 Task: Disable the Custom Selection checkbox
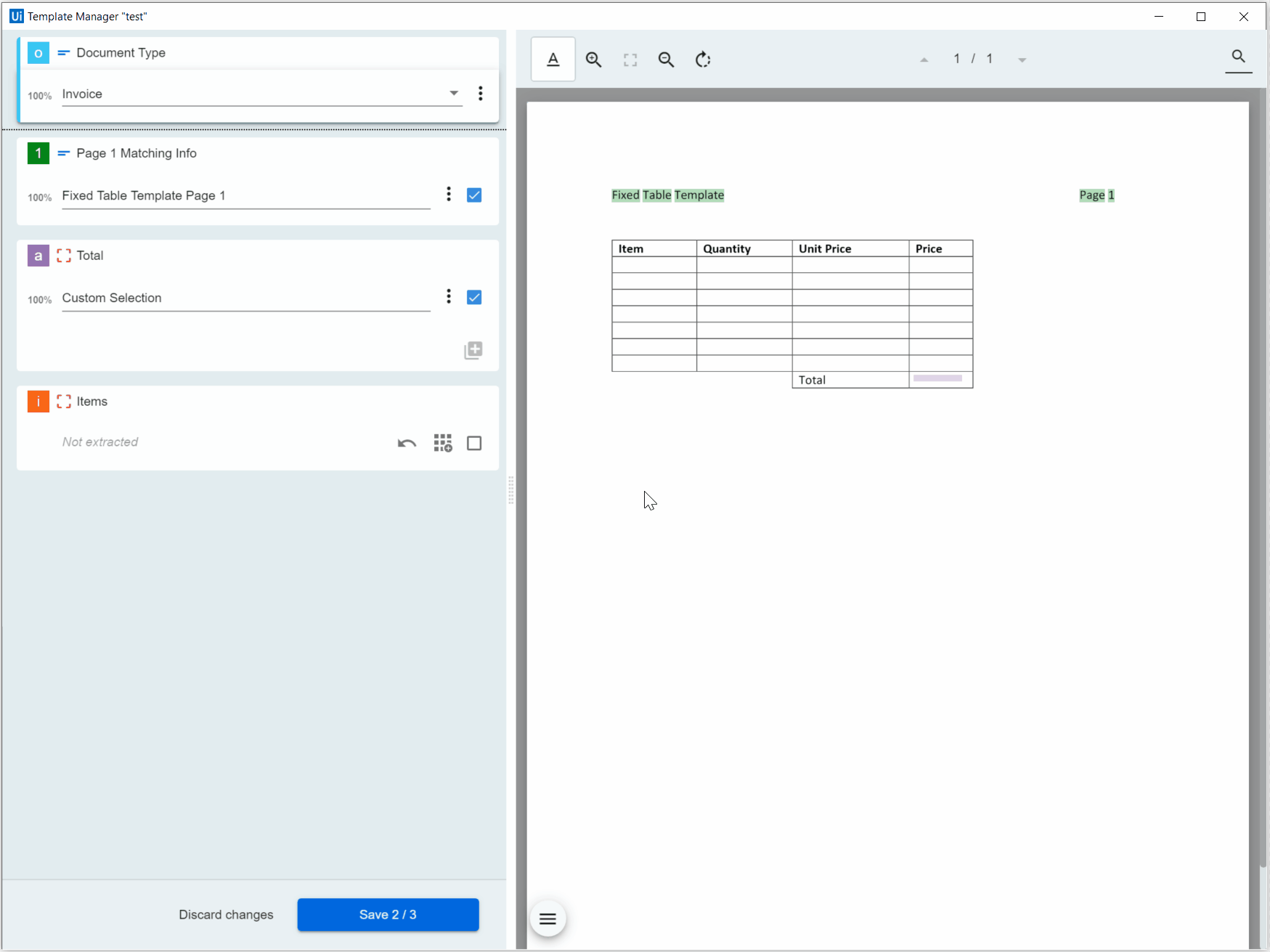[x=474, y=297]
